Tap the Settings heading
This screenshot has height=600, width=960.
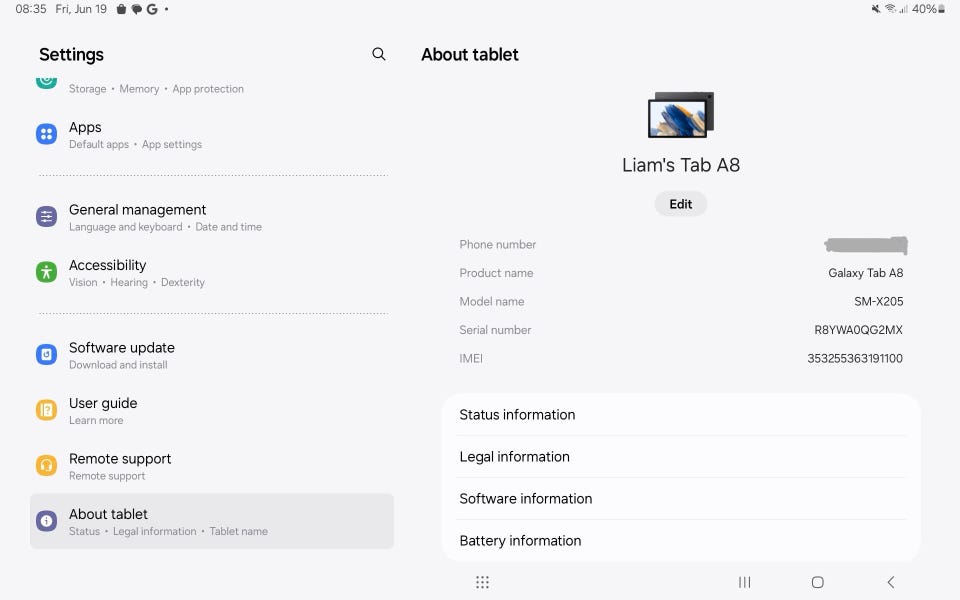(x=71, y=54)
